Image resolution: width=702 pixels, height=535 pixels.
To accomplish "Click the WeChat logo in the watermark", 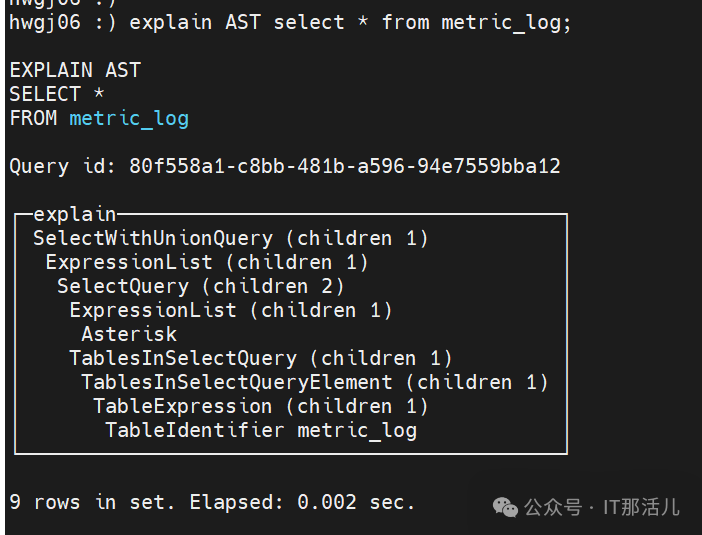I will coord(505,507).
